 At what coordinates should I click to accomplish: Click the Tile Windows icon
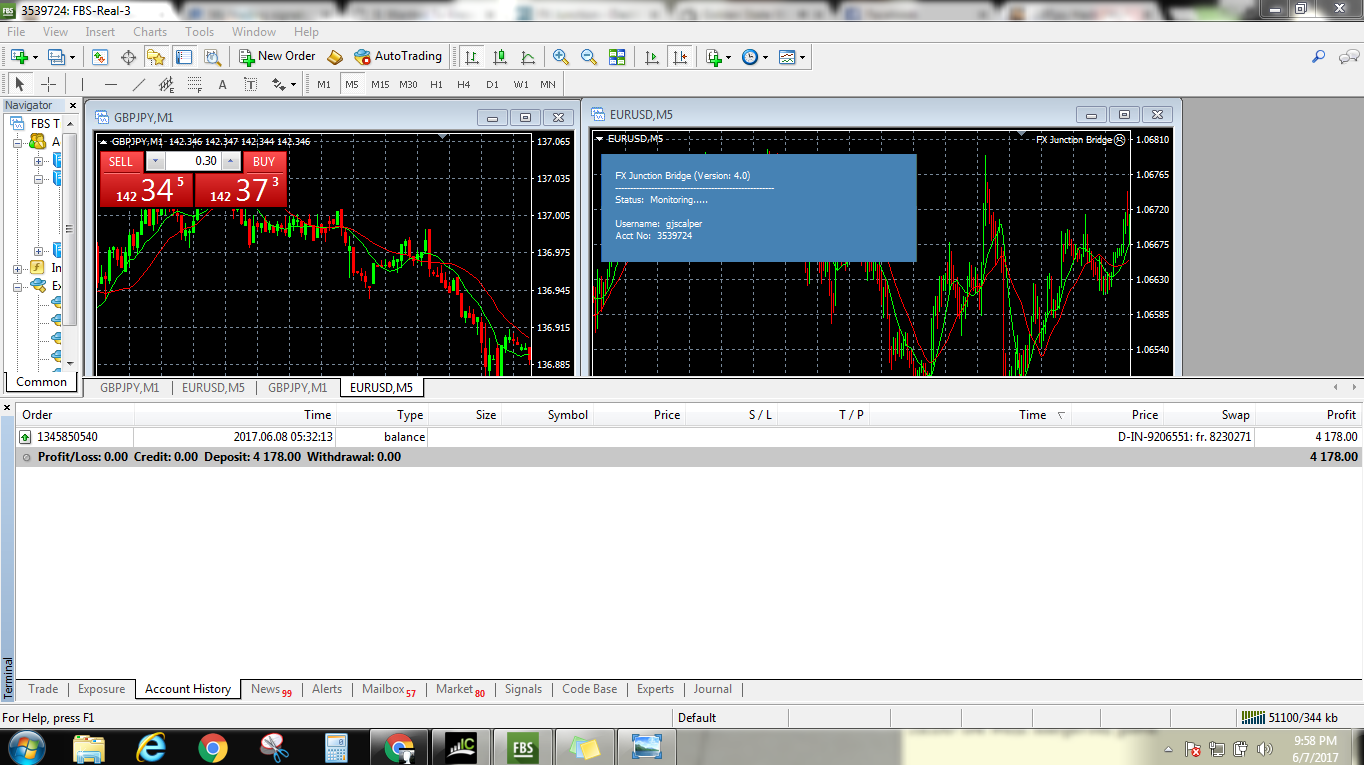[617, 57]
